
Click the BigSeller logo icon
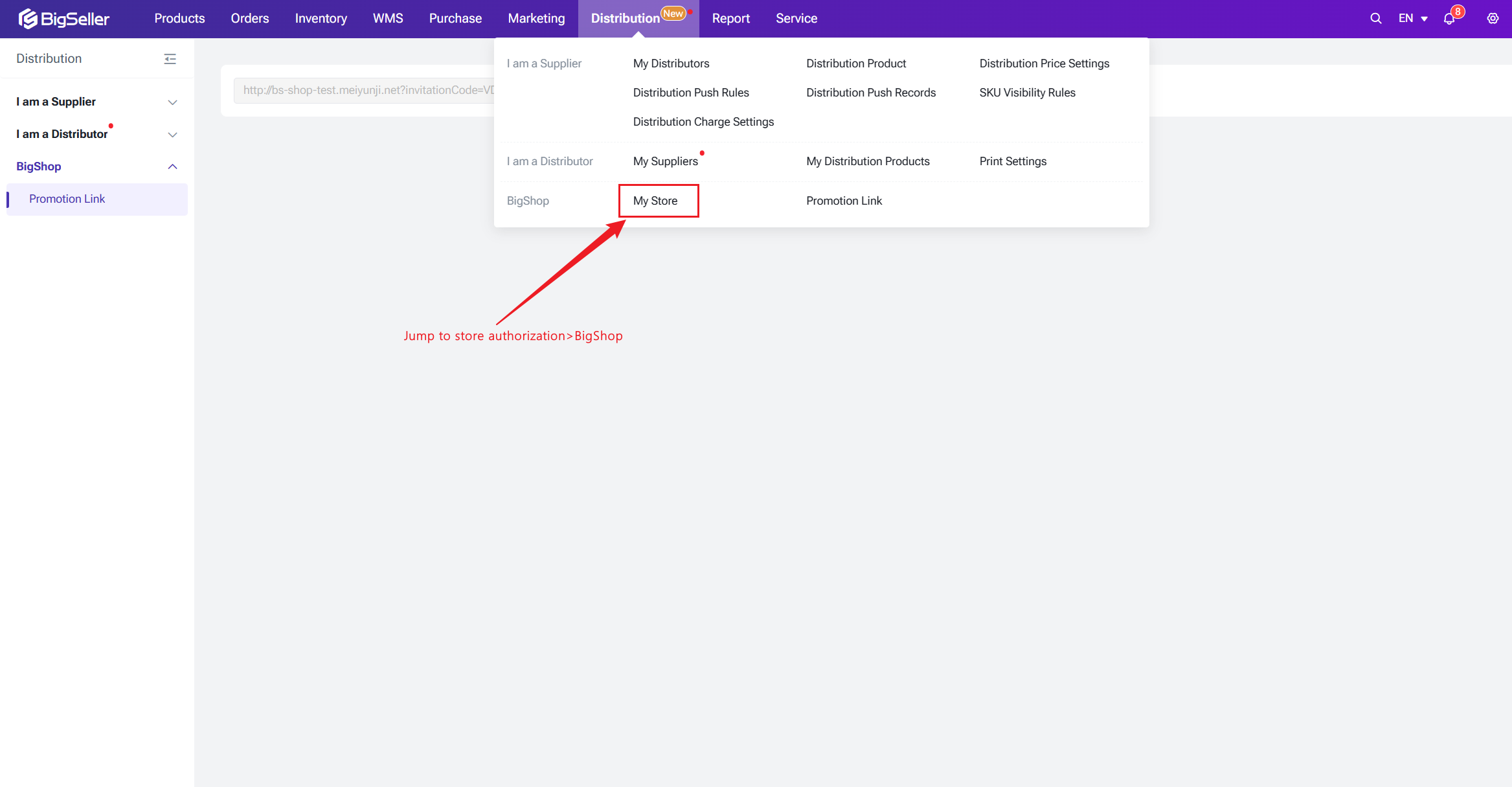pos(27,19)
